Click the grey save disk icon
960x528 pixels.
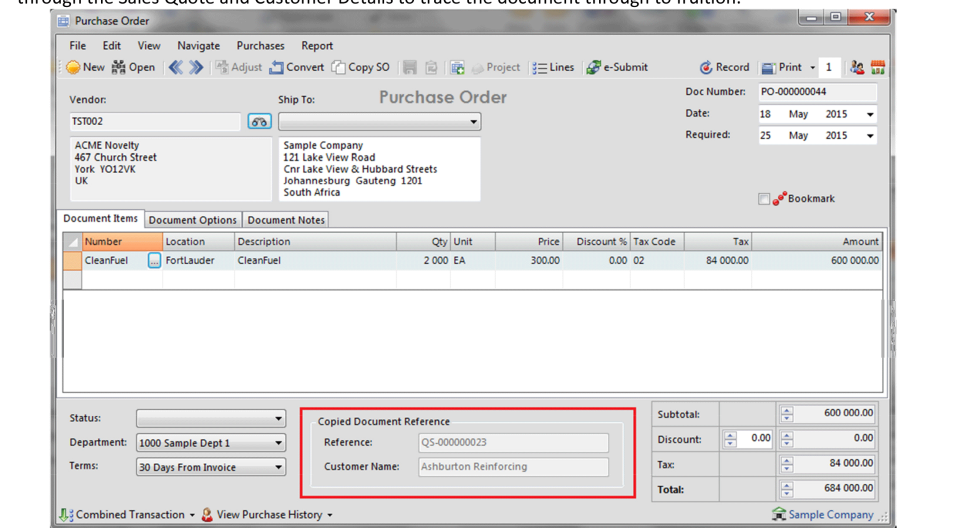410,67
